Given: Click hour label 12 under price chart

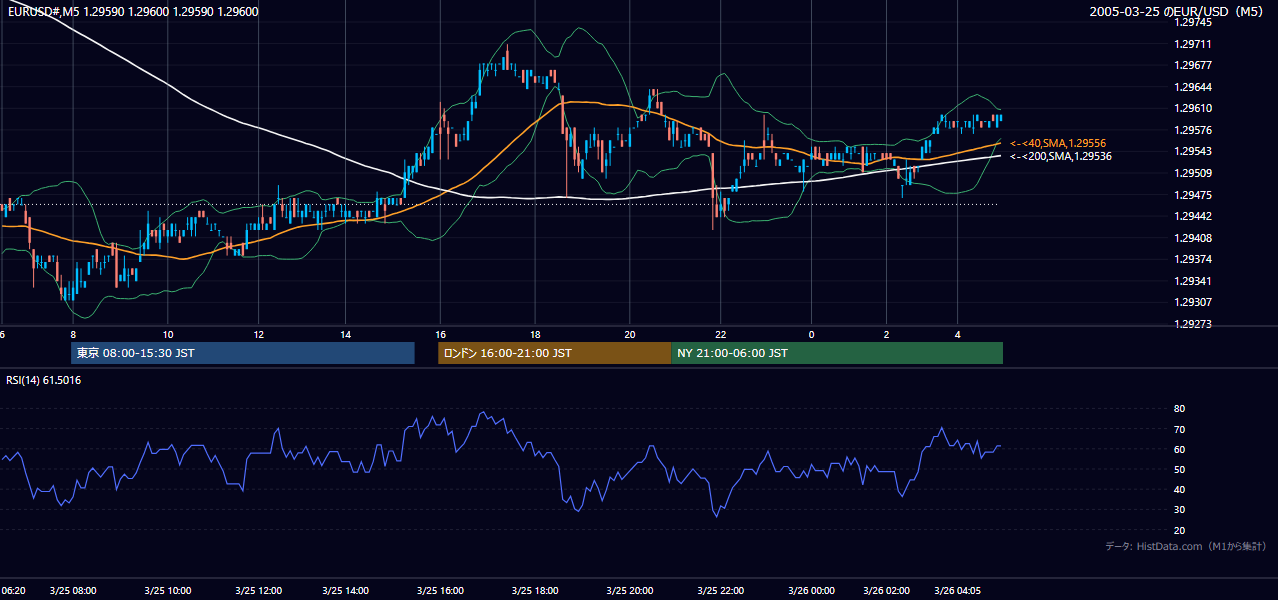Looking at the screenshot, I should (x=259, y=334).
